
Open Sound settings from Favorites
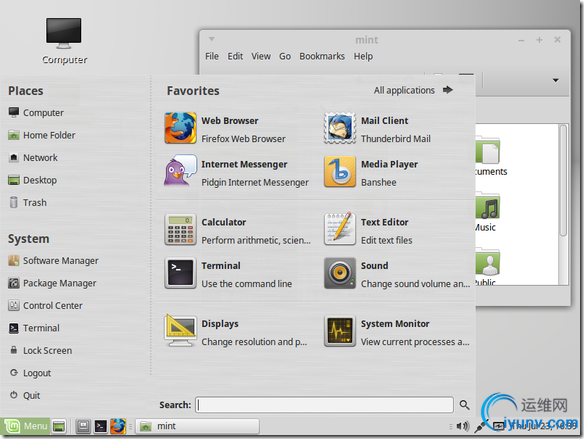(x=396, y=274)
